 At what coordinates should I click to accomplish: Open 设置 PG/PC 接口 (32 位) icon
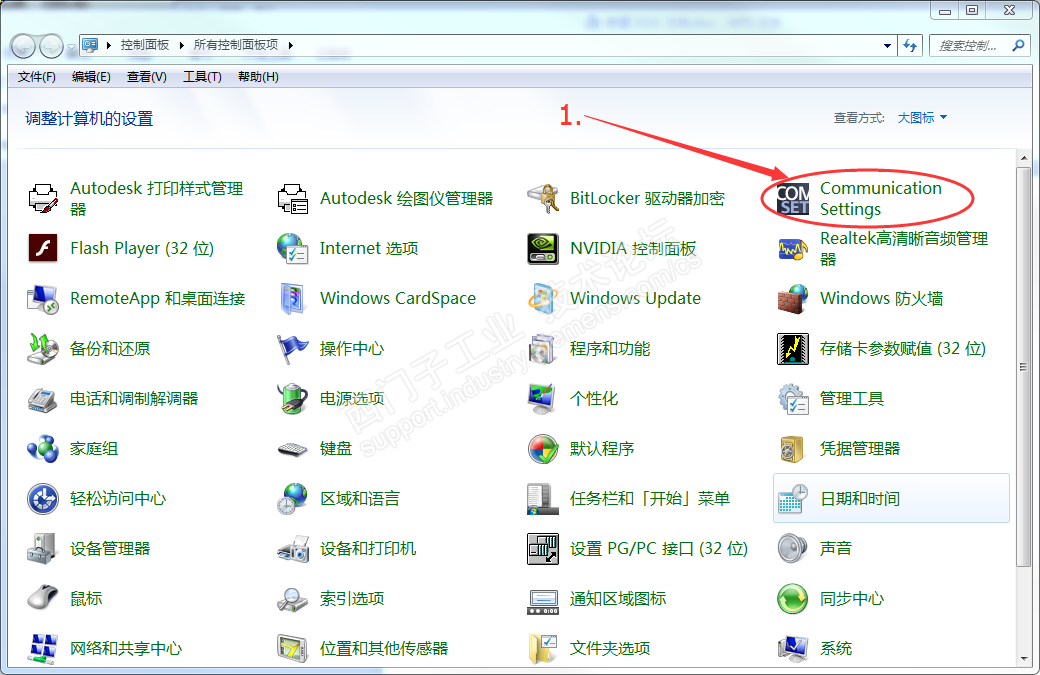click(543, 549)
